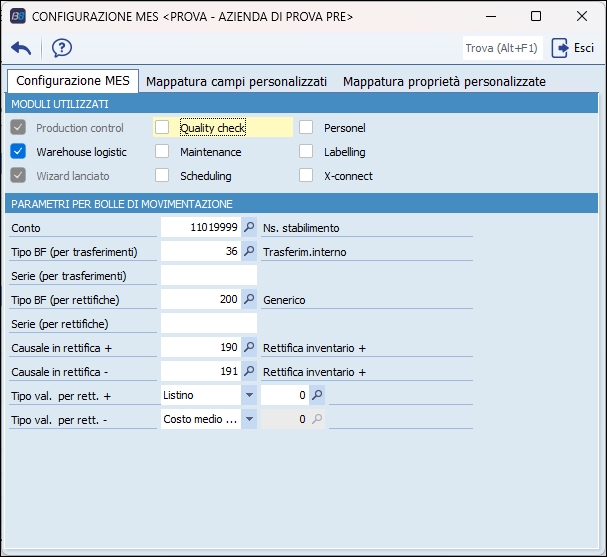
Task: Open Mappatura proprietà personalizzate tab
Action: [444, 82]
